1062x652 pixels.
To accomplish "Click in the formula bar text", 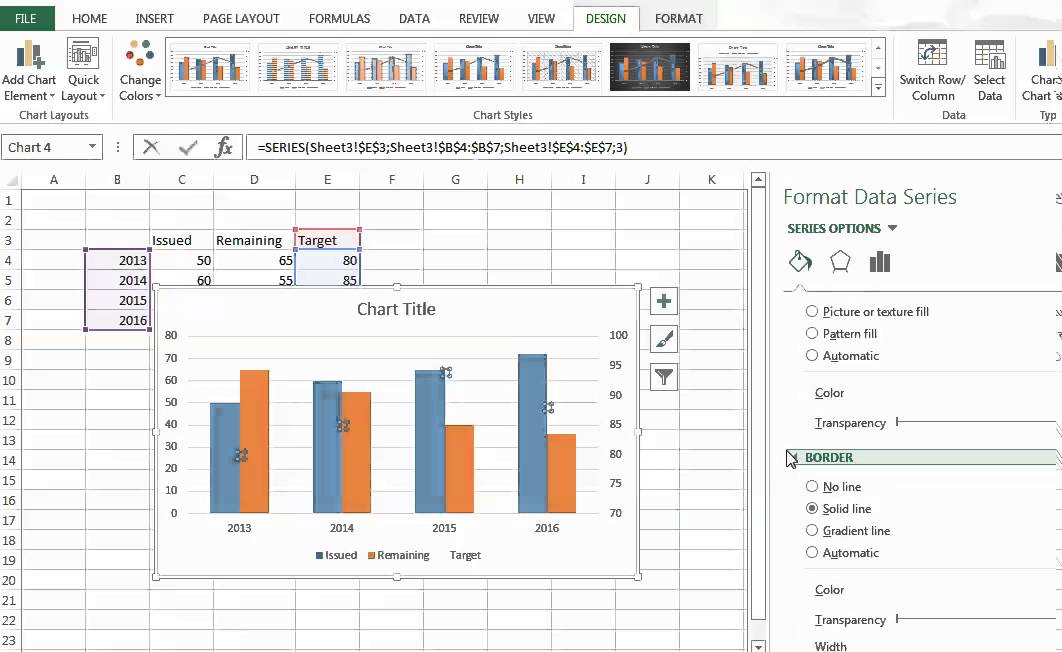I will pyautogui.click(x=442, y=147).
